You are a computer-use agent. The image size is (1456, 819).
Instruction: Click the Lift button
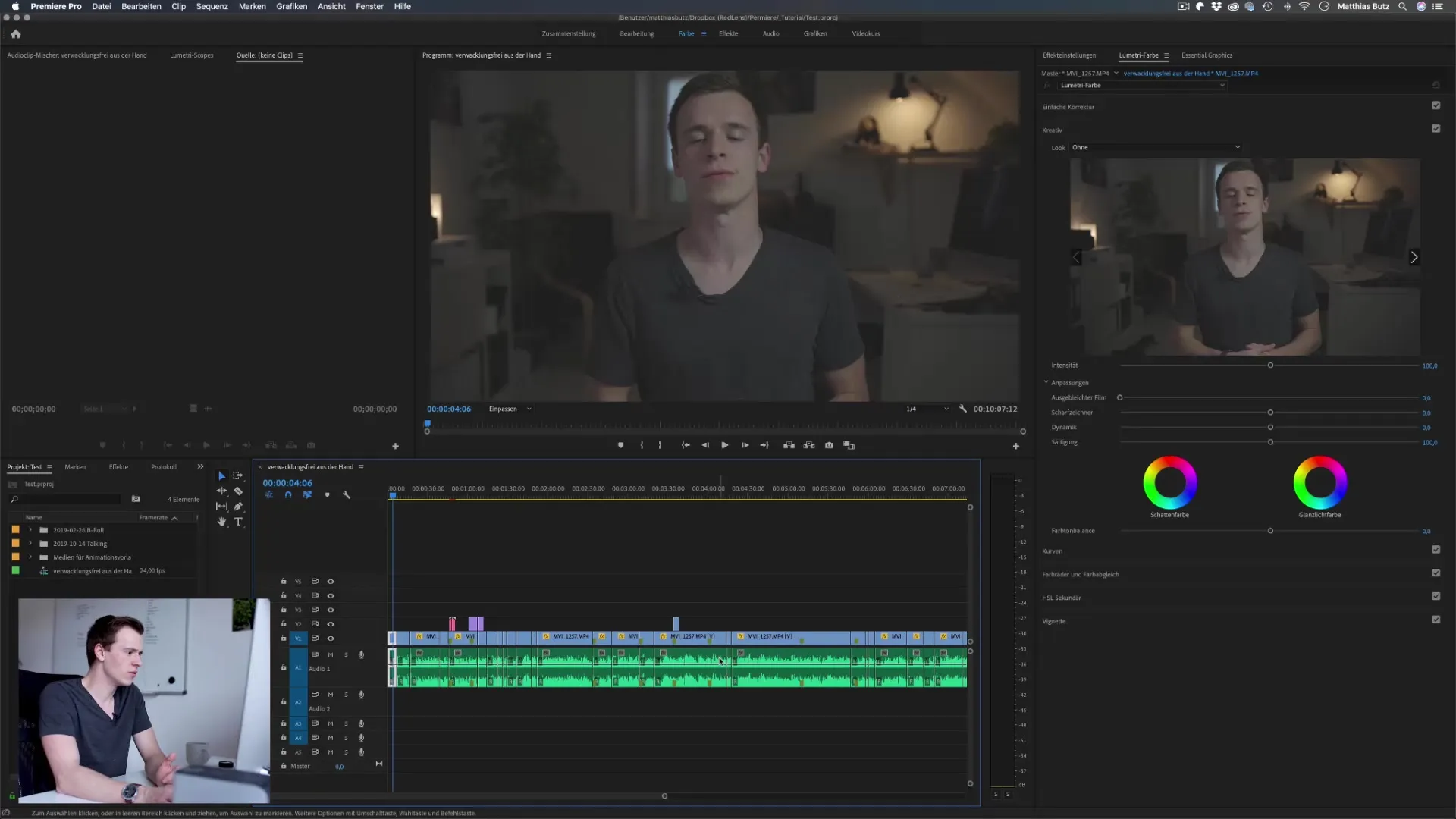point(789,445)
